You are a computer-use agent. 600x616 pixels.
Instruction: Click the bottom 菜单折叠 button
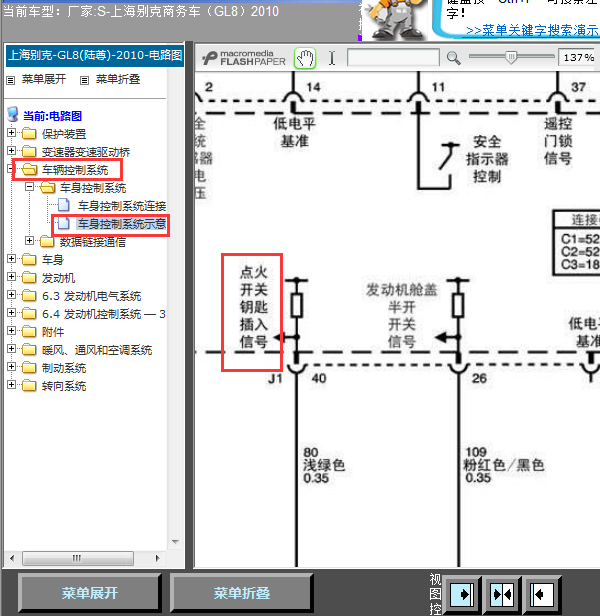[x=242, y=593]
